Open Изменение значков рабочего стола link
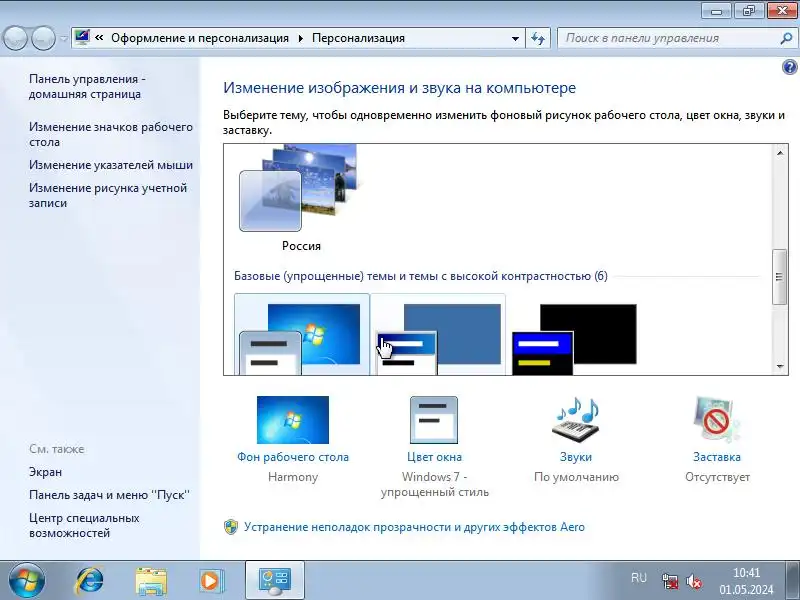 tap(111, 134)
